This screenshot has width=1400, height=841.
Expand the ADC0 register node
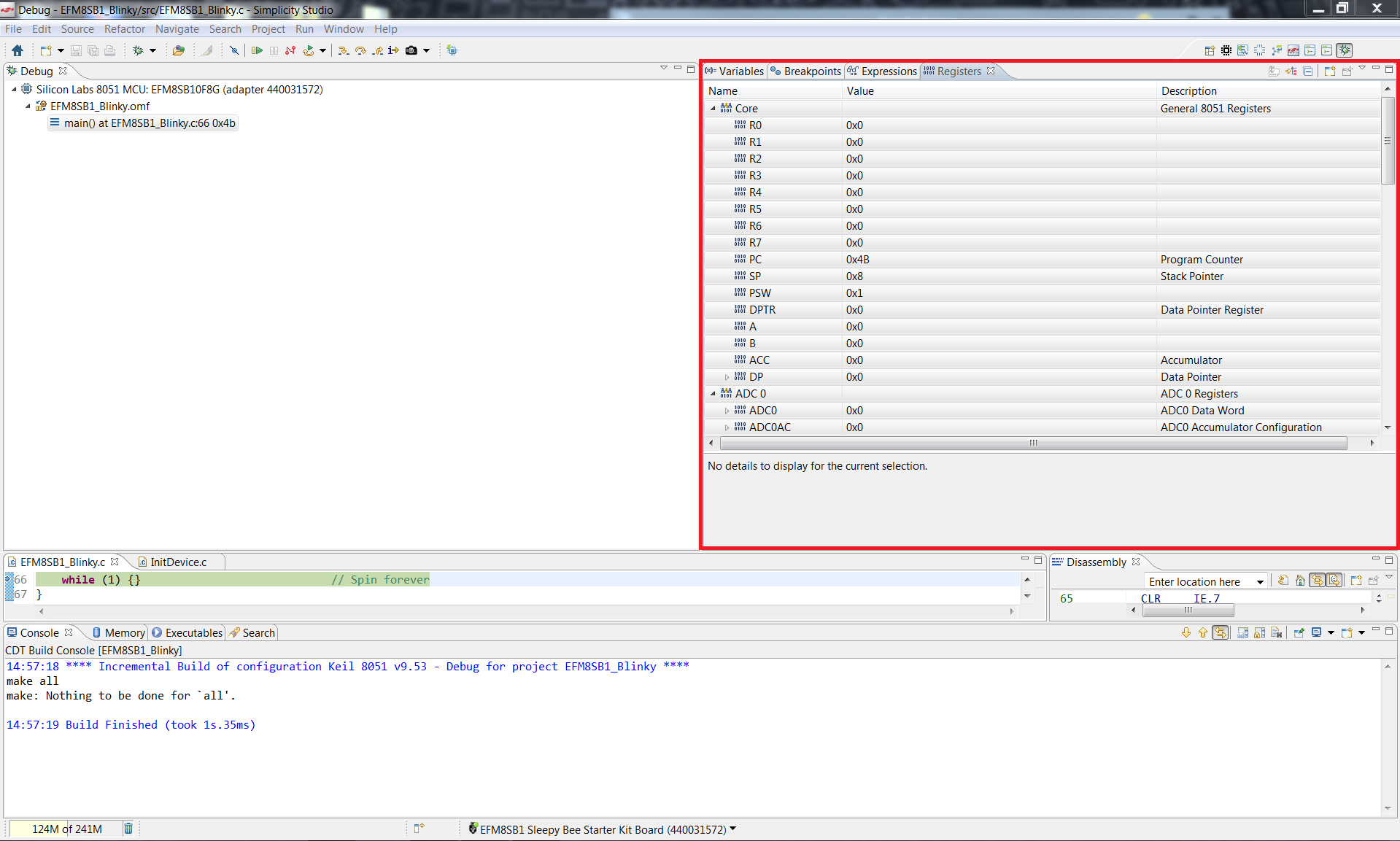coord(727,411)
